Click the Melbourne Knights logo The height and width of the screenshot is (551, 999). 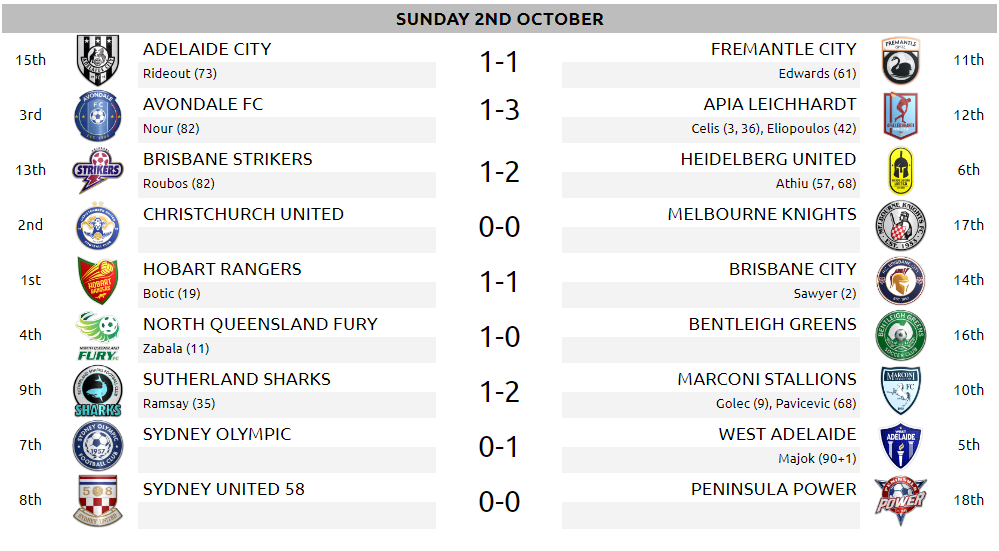tap(900, 225)
